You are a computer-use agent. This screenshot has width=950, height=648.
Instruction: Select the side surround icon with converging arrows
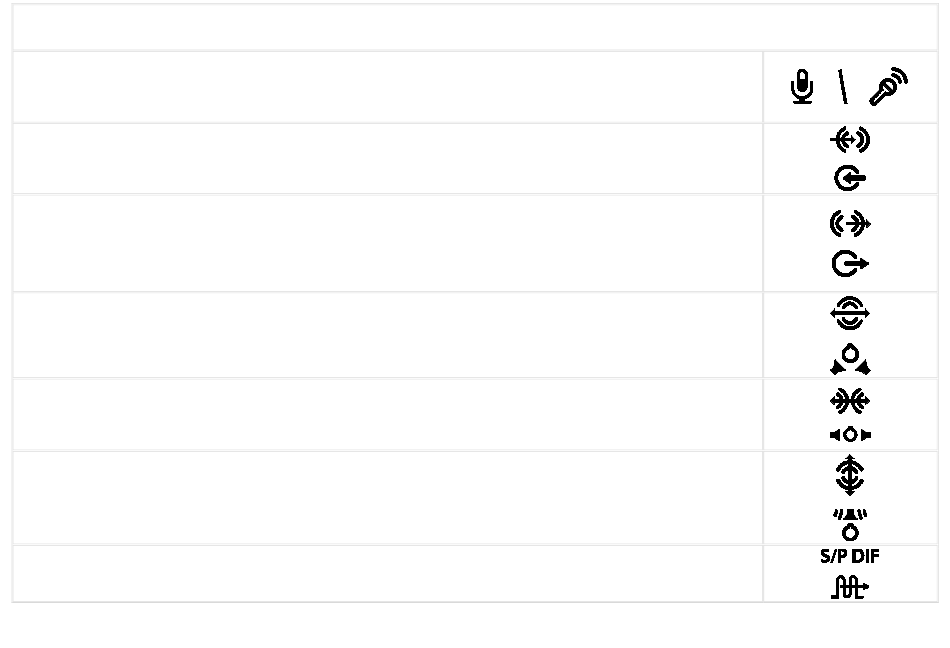(x=850, y=401)
